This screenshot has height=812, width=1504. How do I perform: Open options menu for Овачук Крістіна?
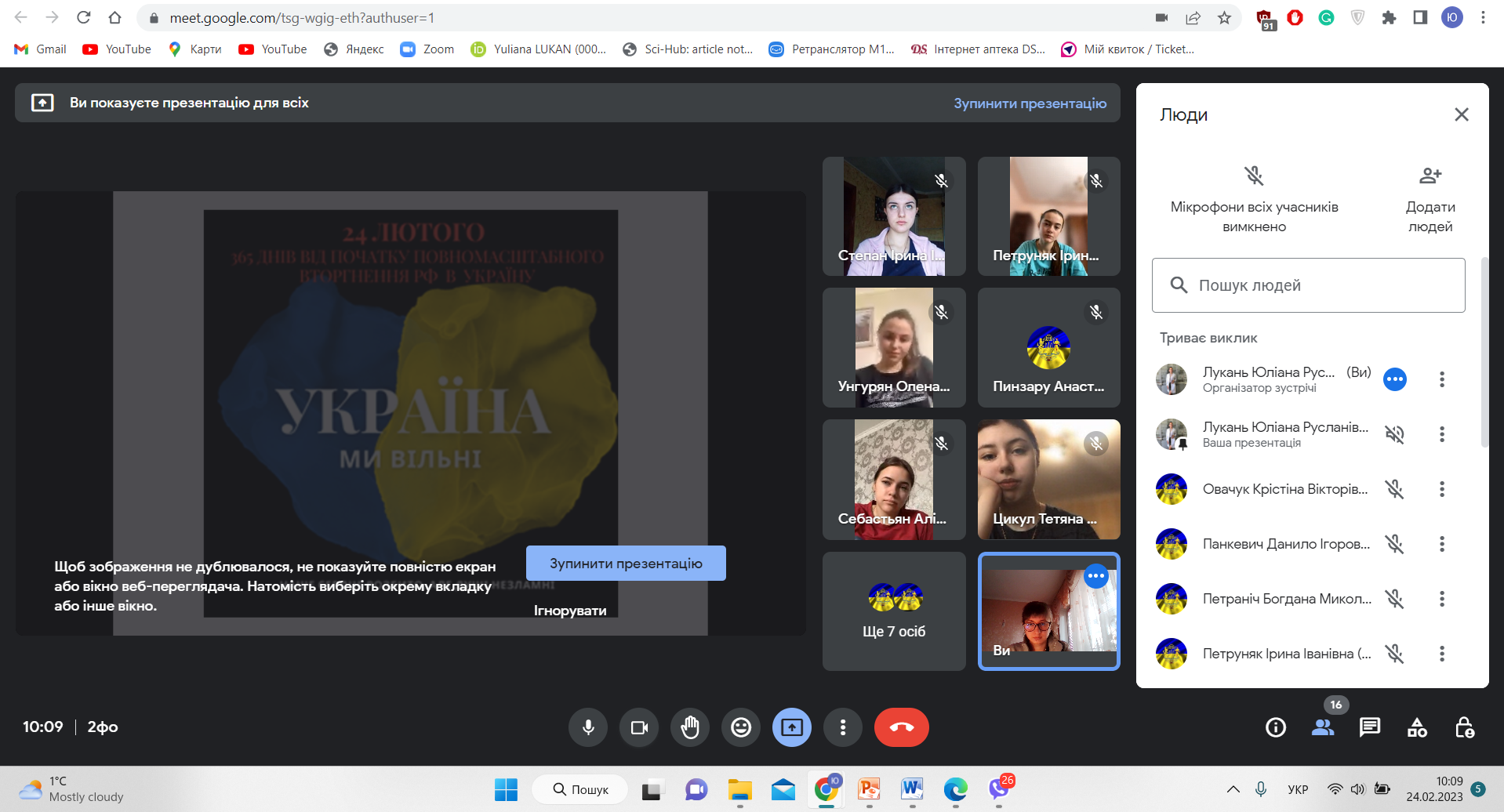coord(1441,489)
